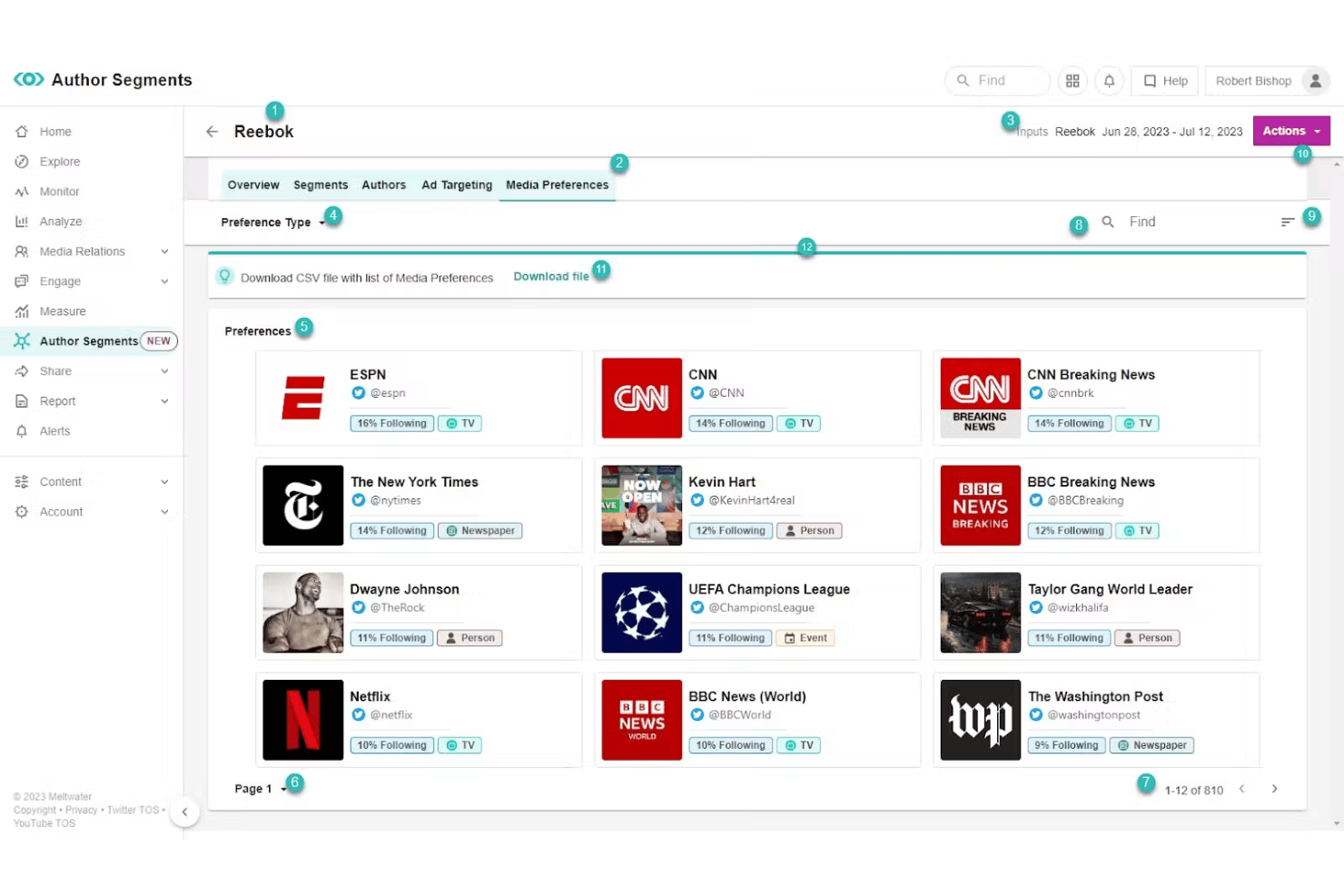
Task: Expand the Share submenu chevron
Action: coord(164,371)
